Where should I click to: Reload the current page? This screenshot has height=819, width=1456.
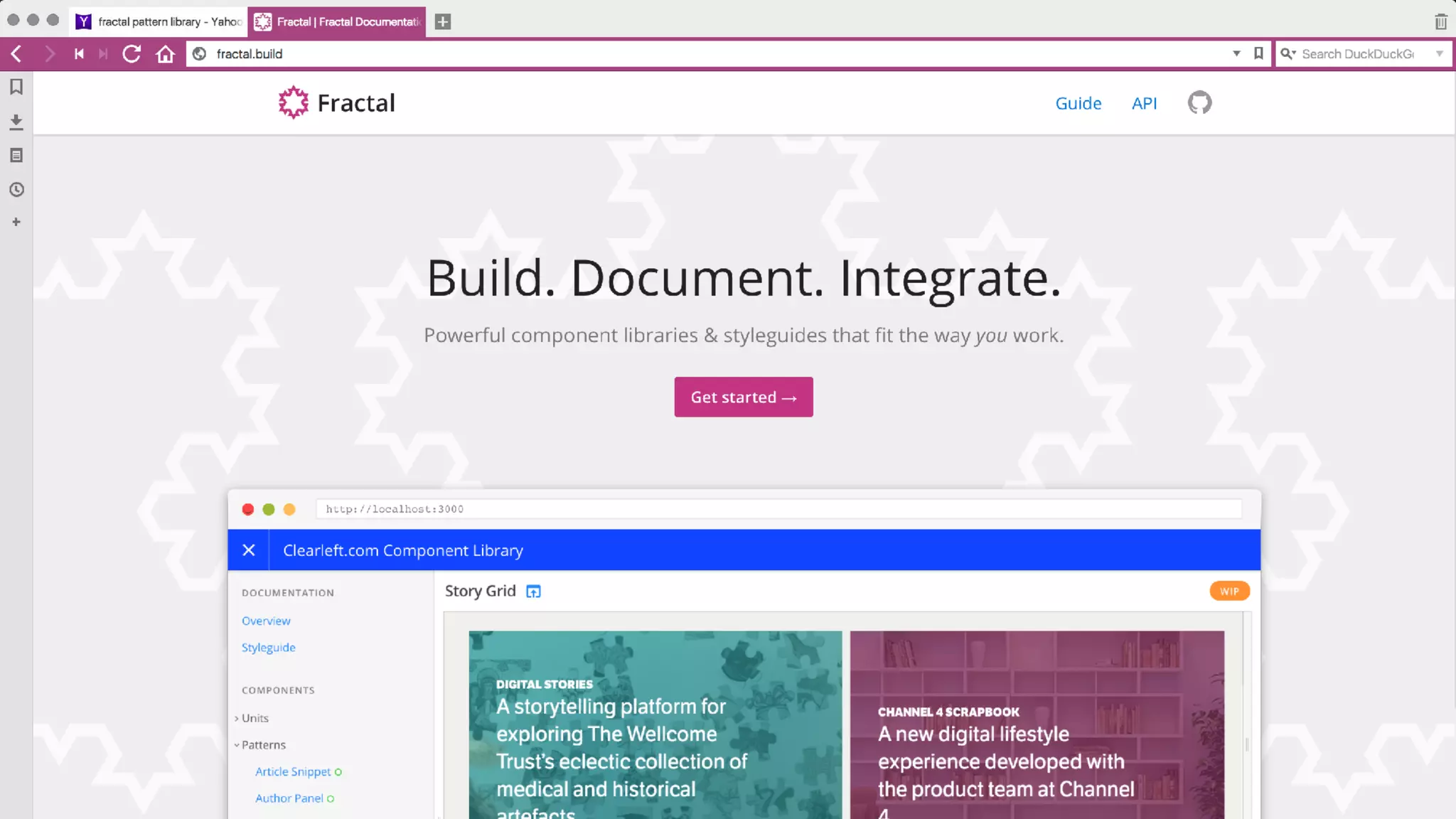pos(132,54)
